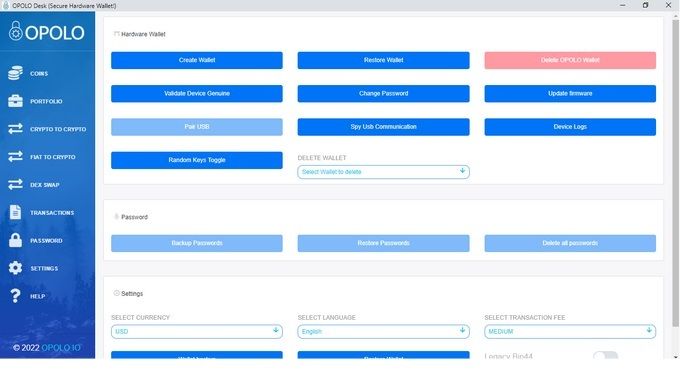
Task: Open Transactions in sidebar
Action: [x=52, y=212]
